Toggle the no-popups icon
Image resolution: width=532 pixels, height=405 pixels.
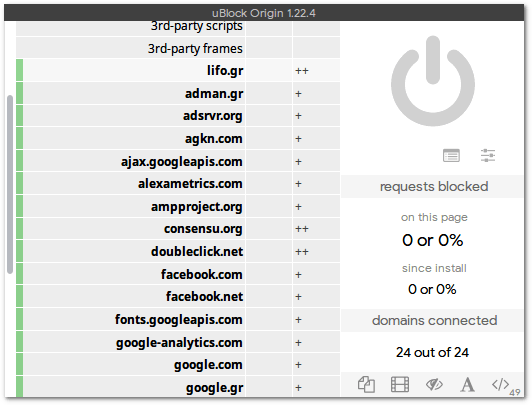coord(366,384)
